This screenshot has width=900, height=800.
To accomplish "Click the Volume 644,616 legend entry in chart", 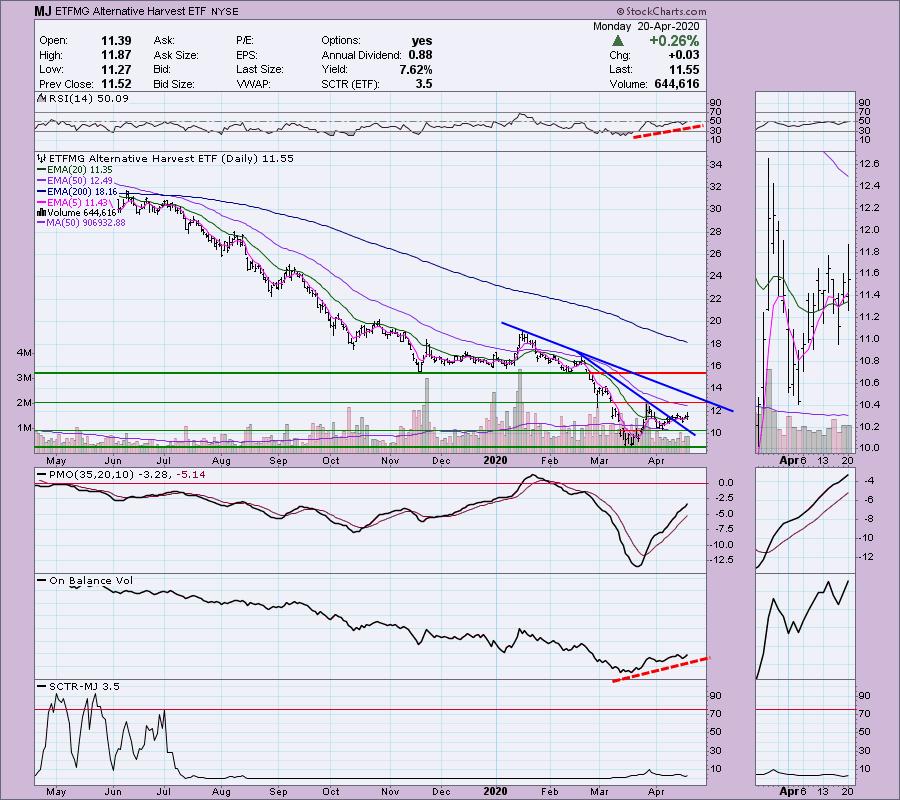I will point(76,213).
